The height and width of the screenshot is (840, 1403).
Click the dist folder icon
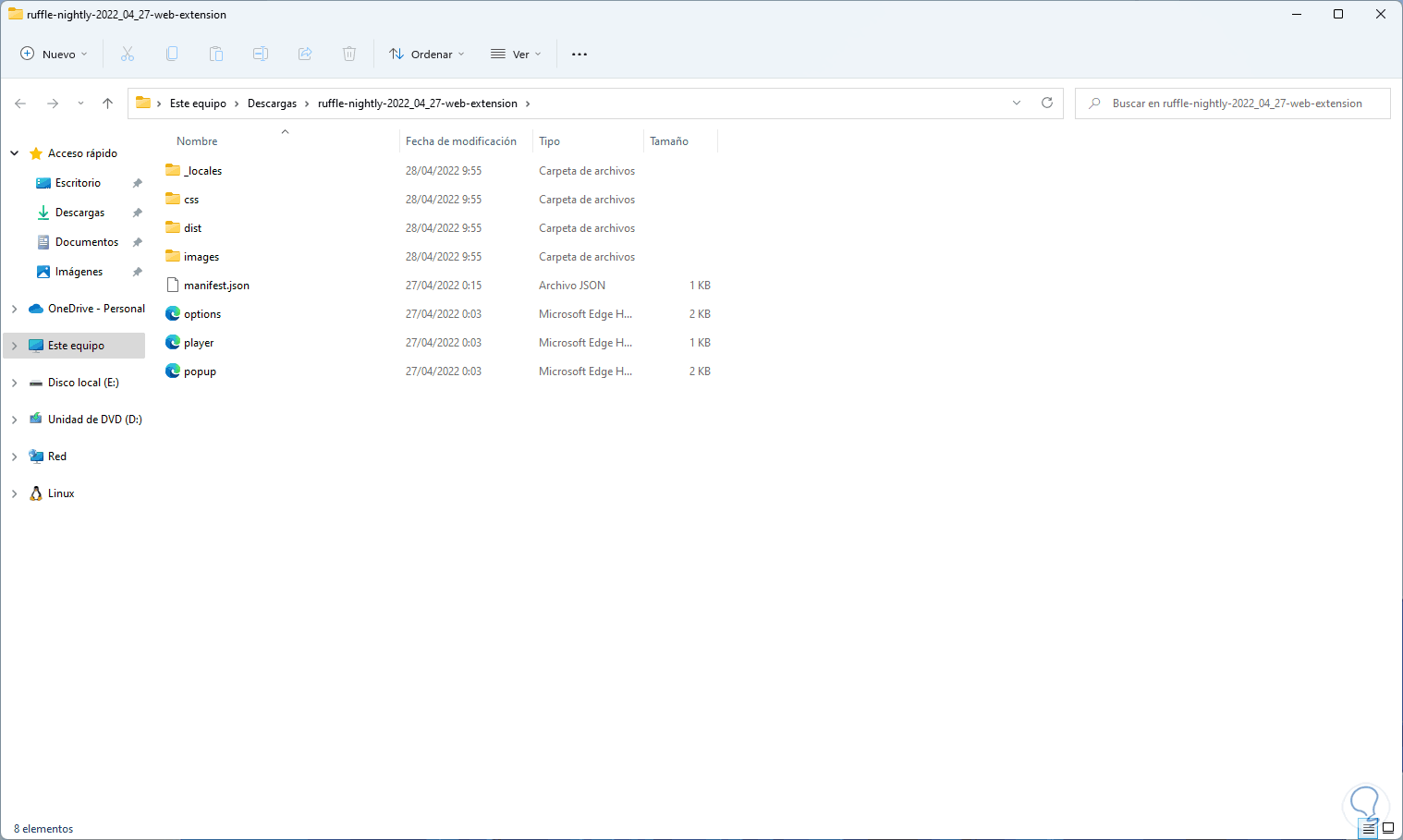[173, 227]
